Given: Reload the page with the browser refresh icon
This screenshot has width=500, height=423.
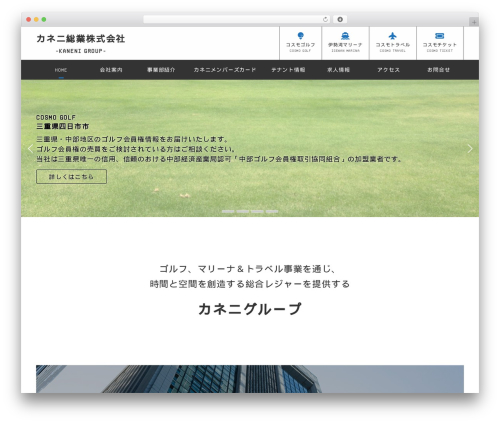Looking at the screenshot, I should [325, 19].
